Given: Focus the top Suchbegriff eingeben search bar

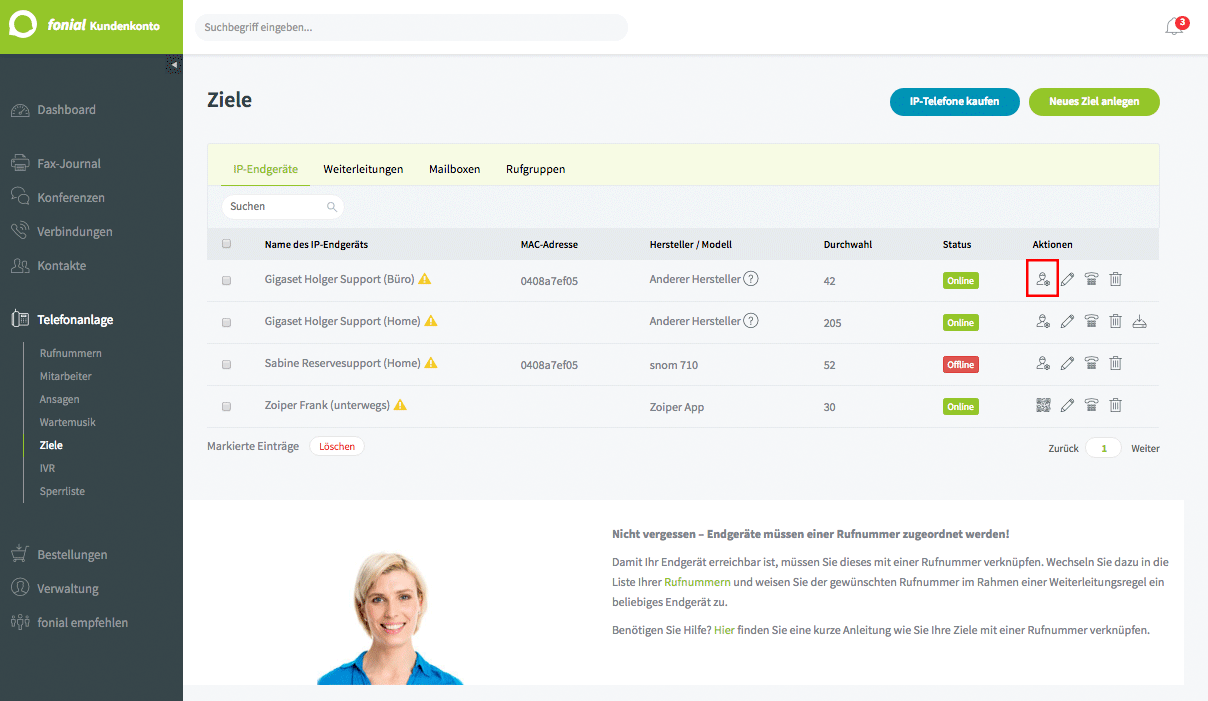Looking at the screenshot, I should click(x=411, y=27).
